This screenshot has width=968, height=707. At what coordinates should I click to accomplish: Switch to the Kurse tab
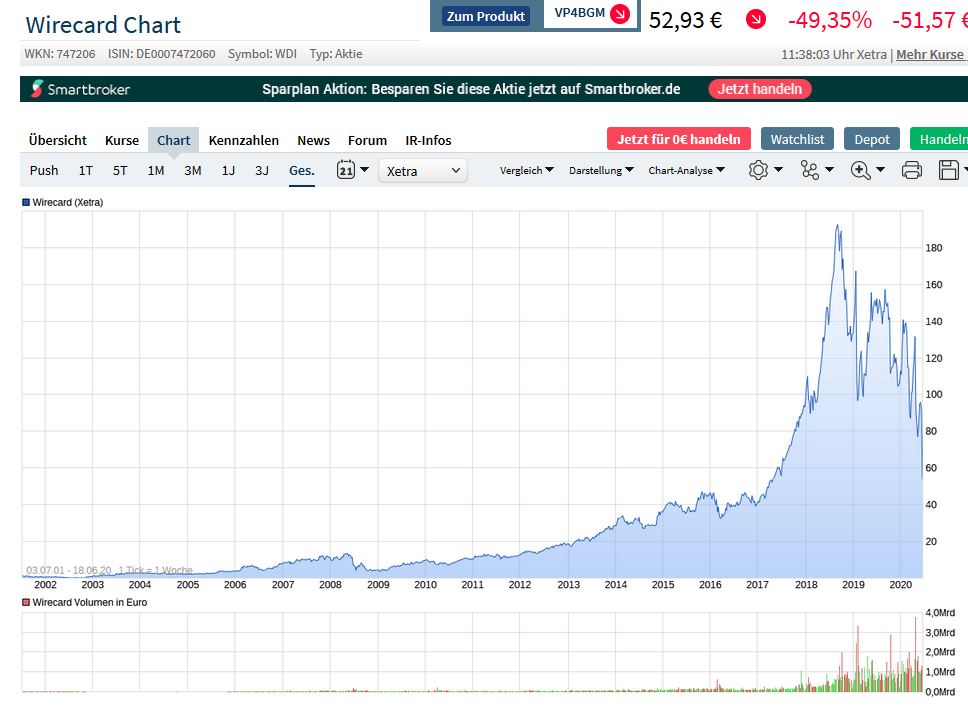[122, 140]
